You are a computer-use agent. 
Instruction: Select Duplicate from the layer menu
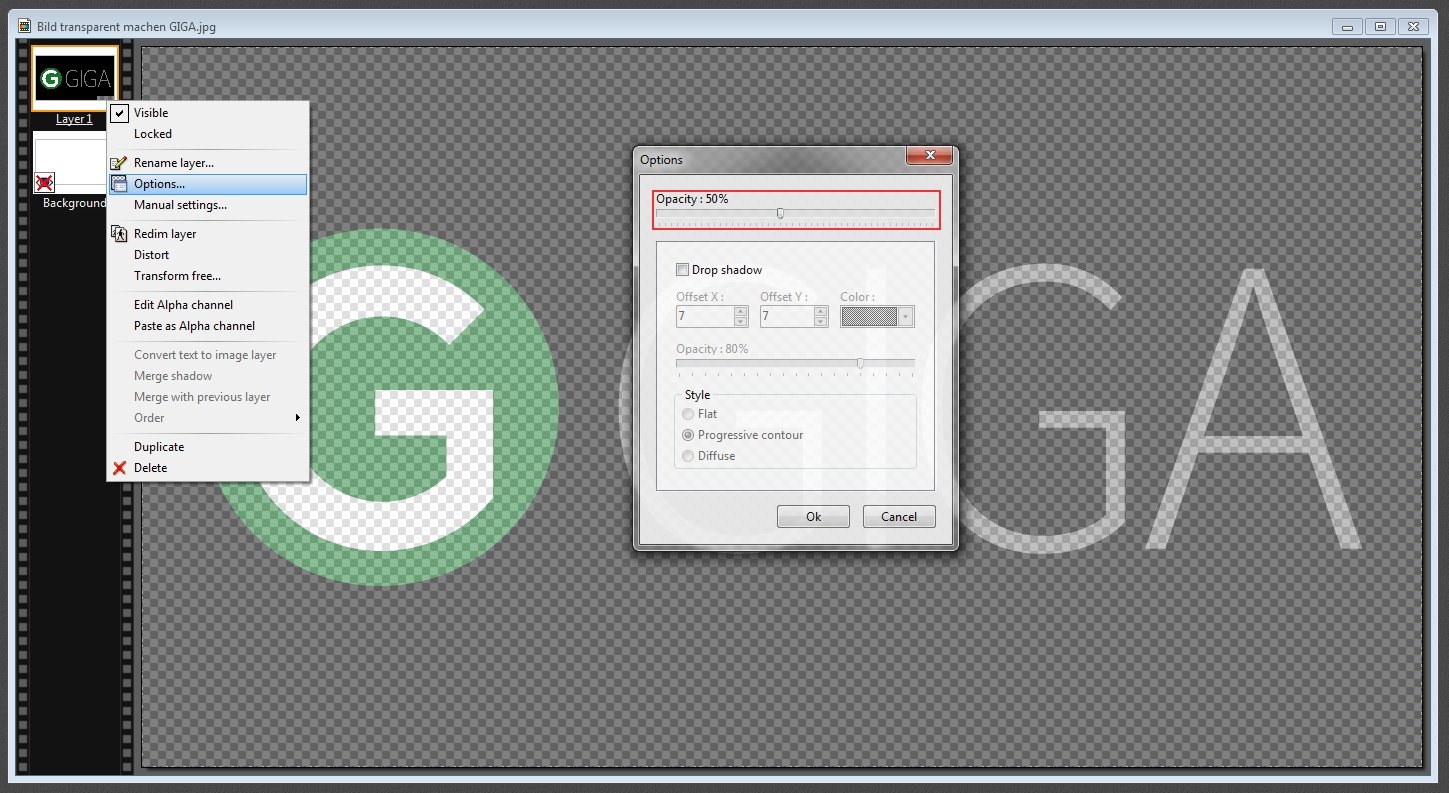click(x=208, y=447)
